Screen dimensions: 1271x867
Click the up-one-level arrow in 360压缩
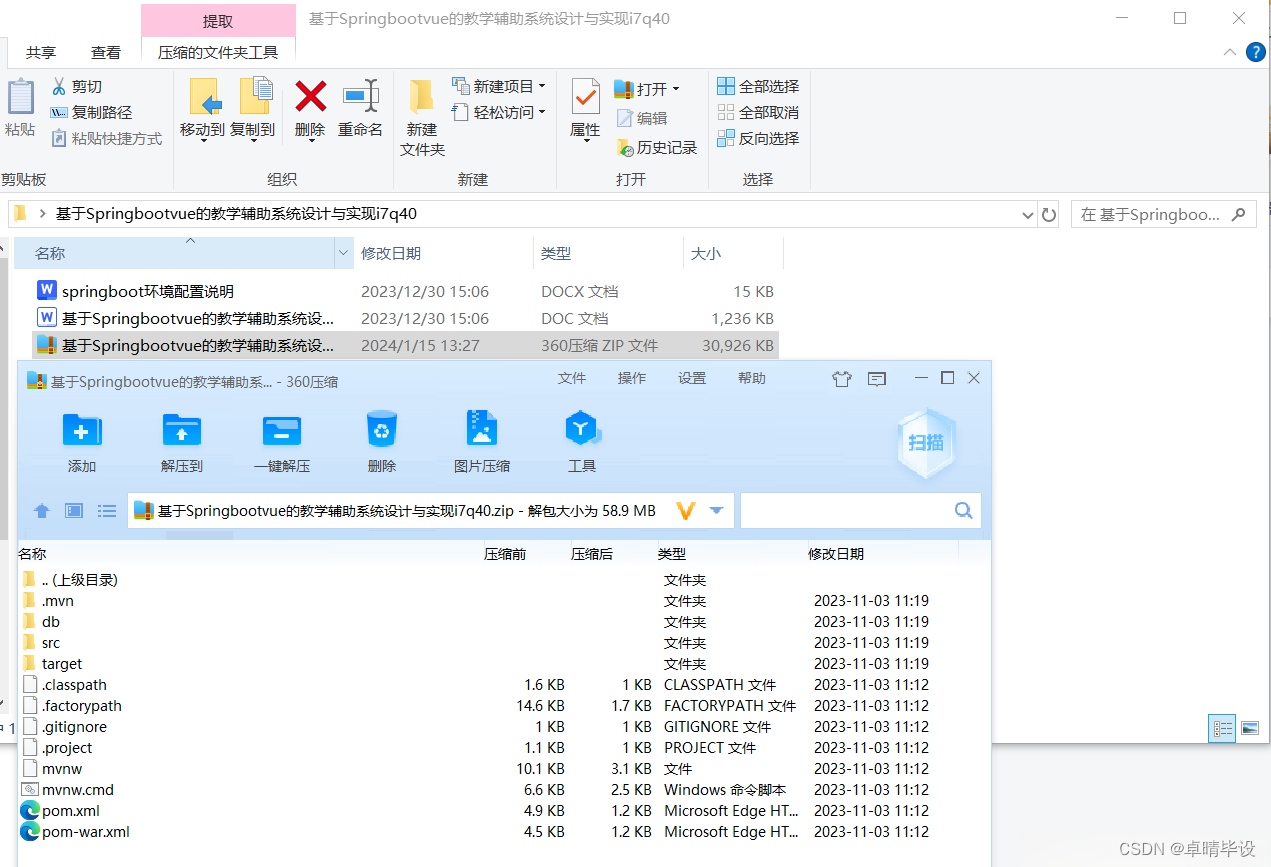(41, 510)
